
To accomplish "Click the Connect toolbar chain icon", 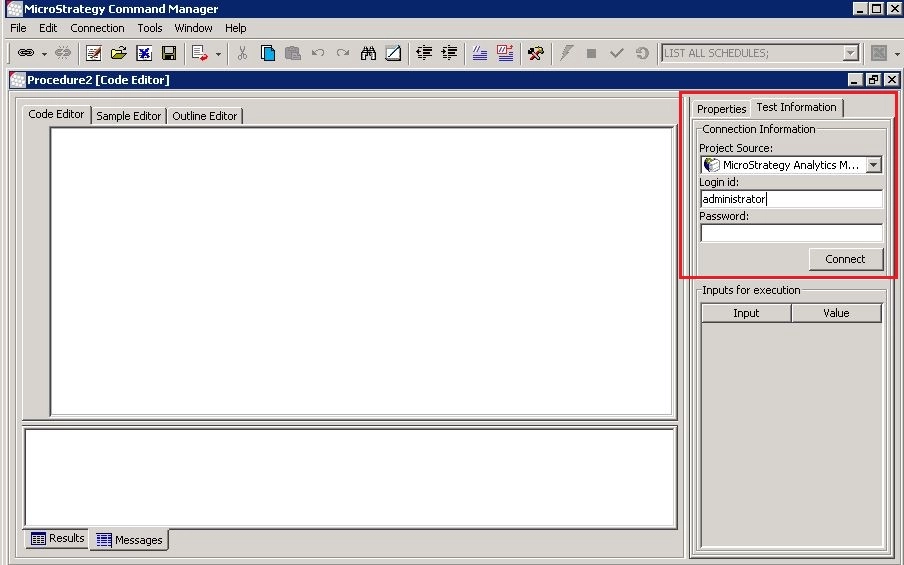I will click(x=26, y=53).
